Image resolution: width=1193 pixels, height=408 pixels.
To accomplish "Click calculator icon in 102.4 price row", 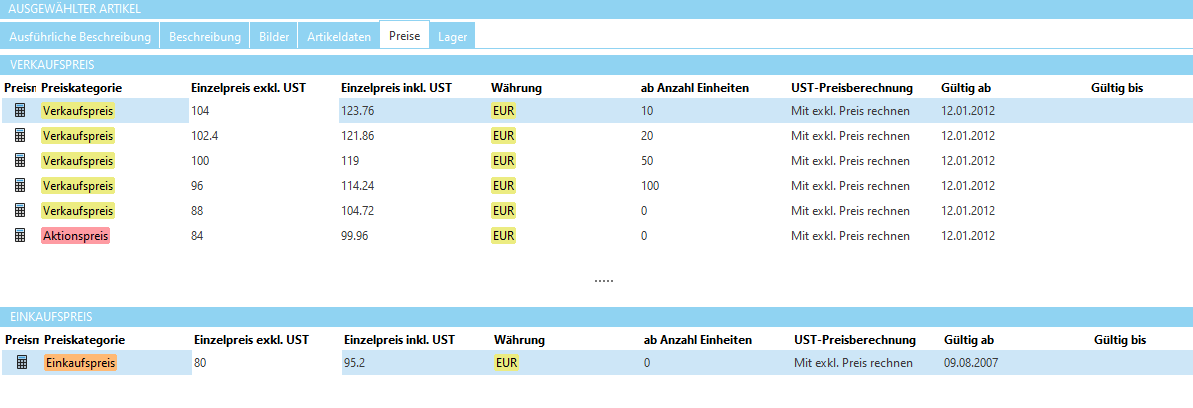I will pos(20,136).
